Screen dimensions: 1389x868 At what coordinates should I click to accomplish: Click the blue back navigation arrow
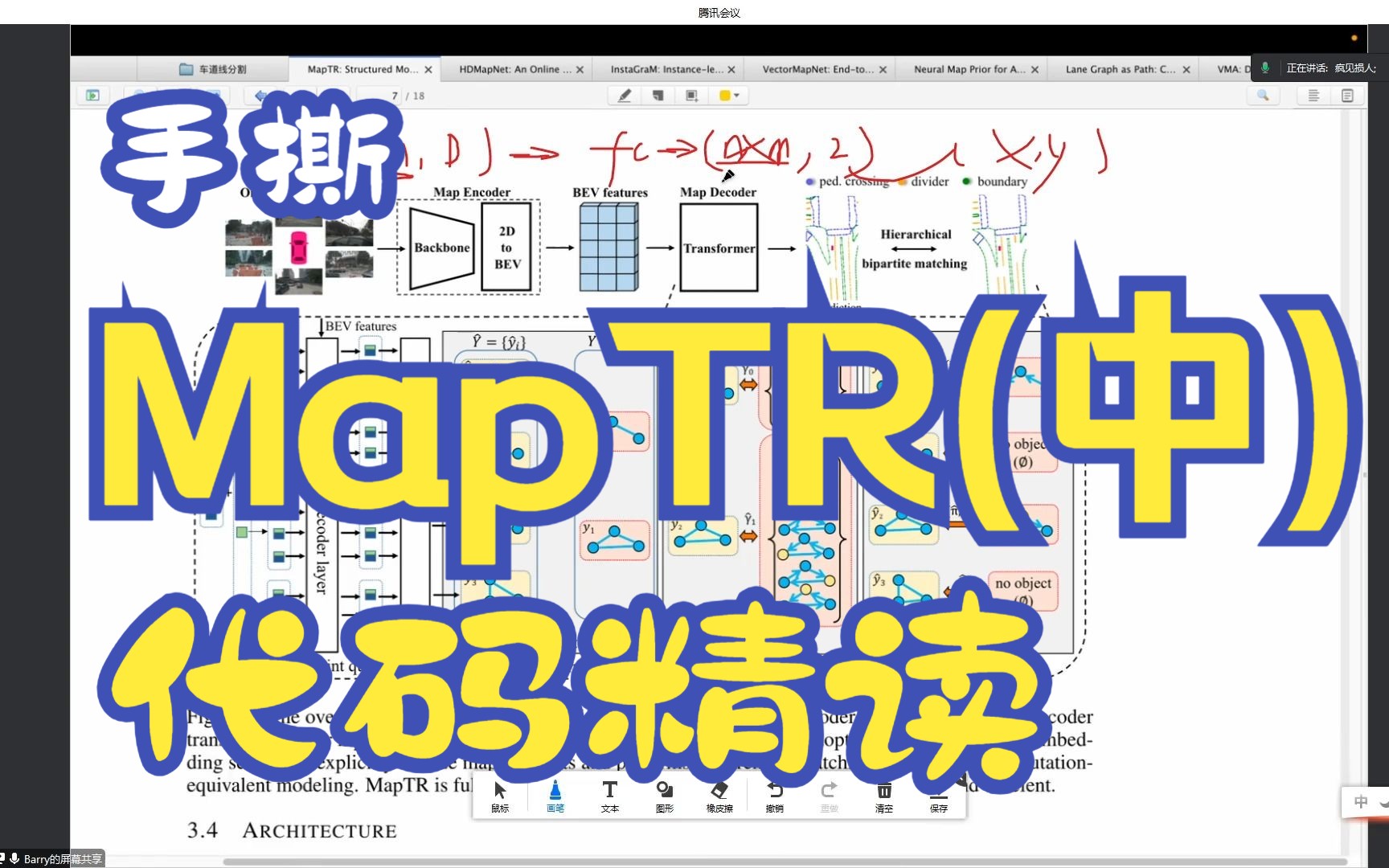pyautogui.click(x=261, y=96)
